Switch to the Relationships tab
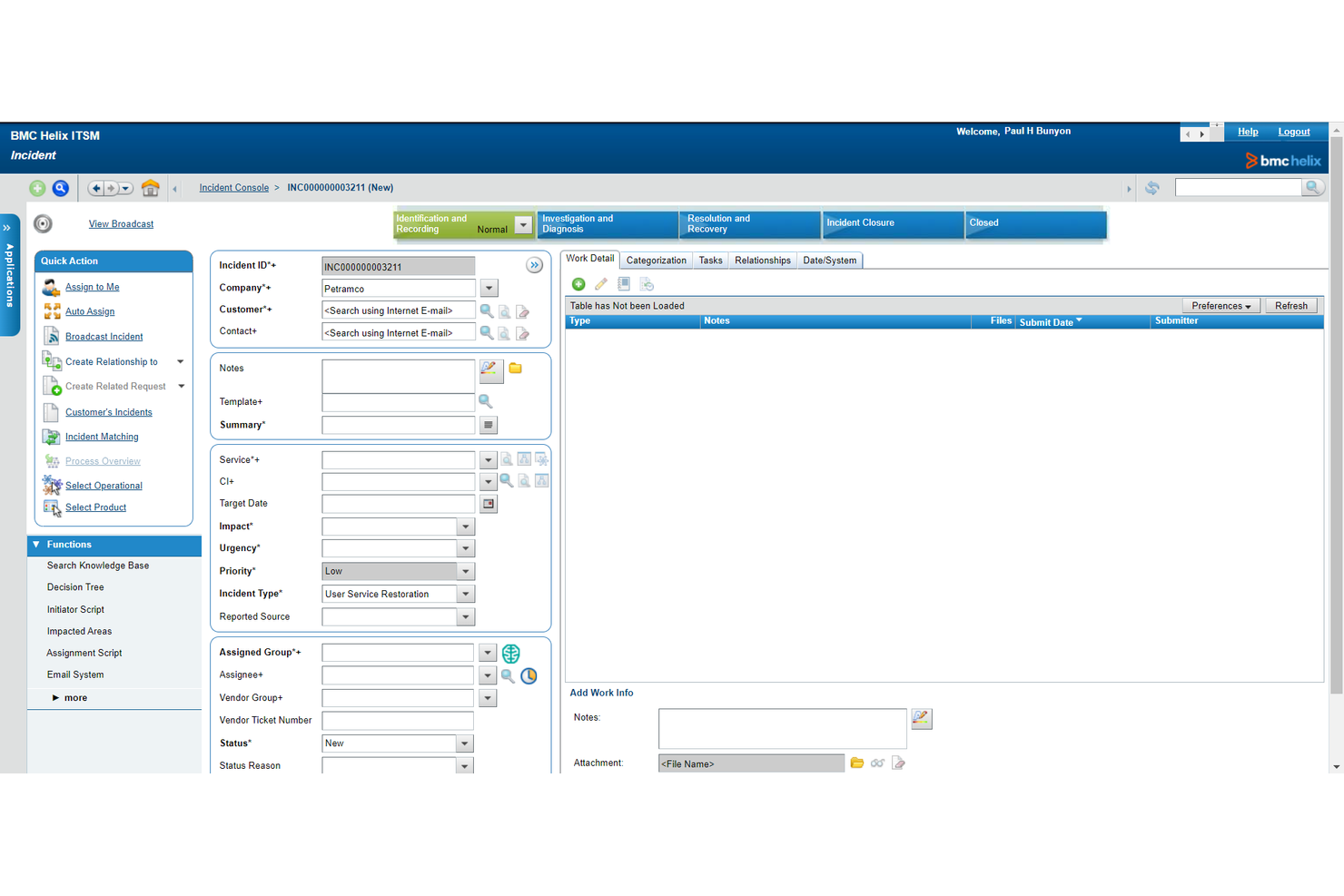 click(x=762, y=260)
